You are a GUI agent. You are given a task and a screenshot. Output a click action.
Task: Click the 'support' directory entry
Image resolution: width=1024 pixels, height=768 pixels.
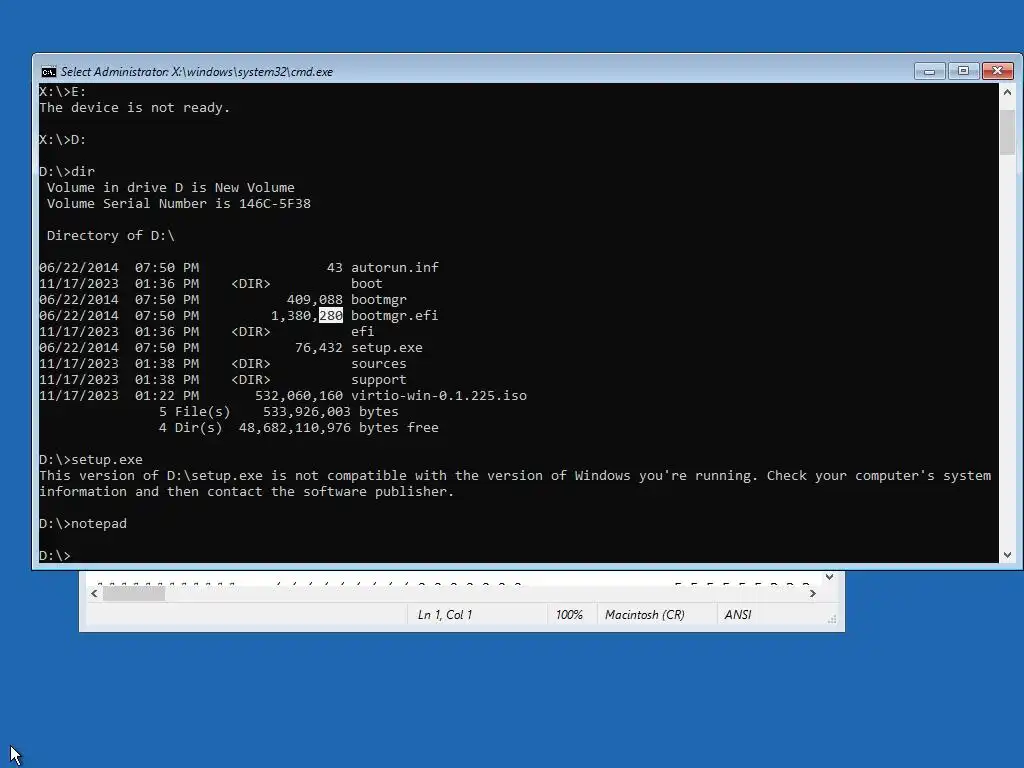pos(379,379)
